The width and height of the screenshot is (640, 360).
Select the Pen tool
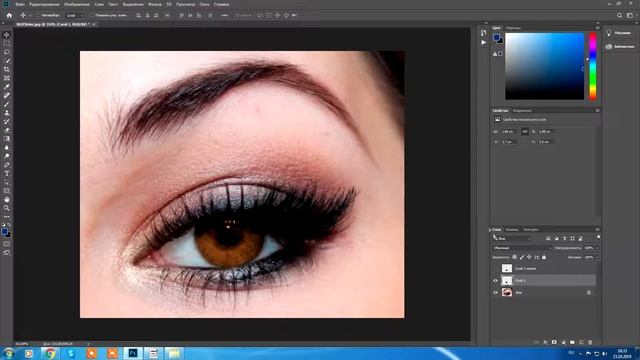pos(7,165)
